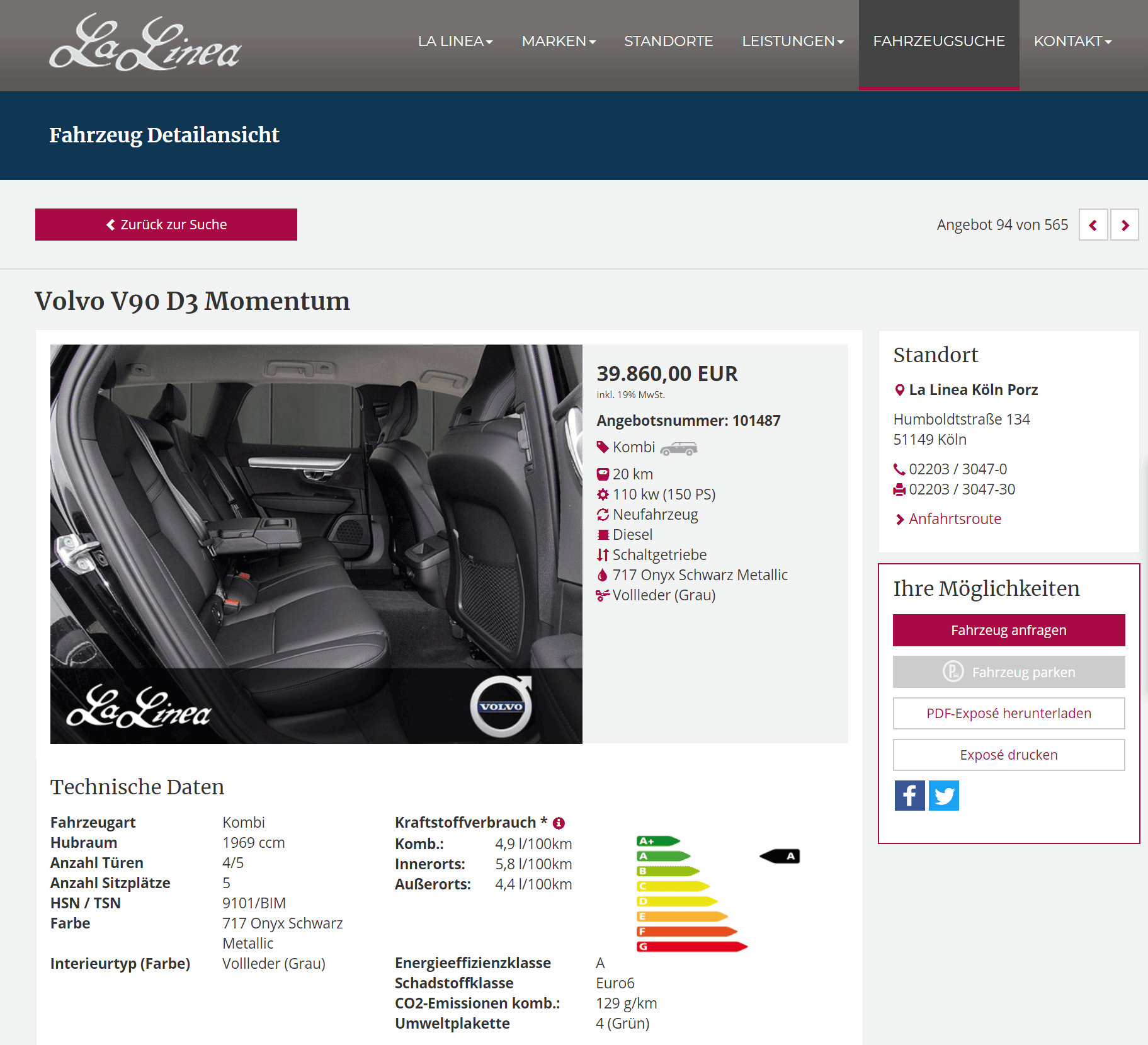Open the LEISTUNGEN dropdown menu
The image size is (1148, 1045).
pos(793,42)
